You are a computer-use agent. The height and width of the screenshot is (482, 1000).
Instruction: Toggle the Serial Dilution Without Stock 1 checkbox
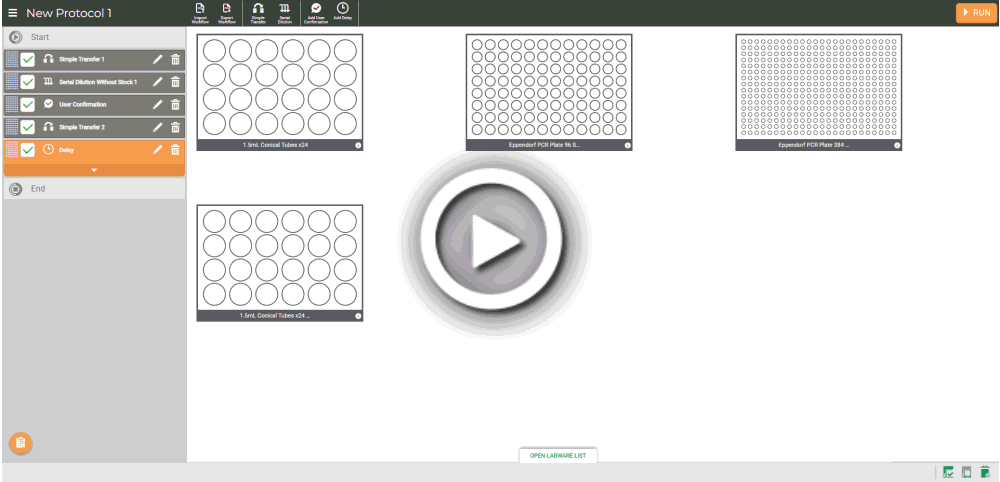click(x=28, y=82)
